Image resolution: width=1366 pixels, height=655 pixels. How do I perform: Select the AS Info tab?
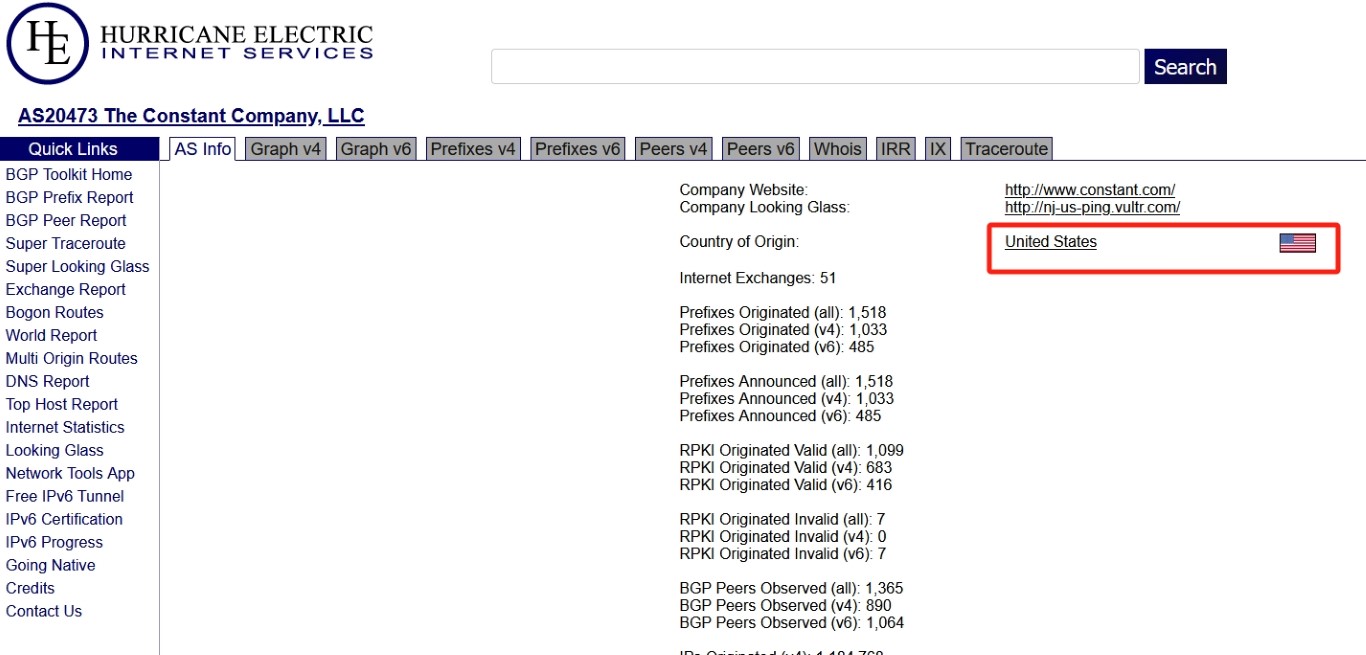coord(202,149)
